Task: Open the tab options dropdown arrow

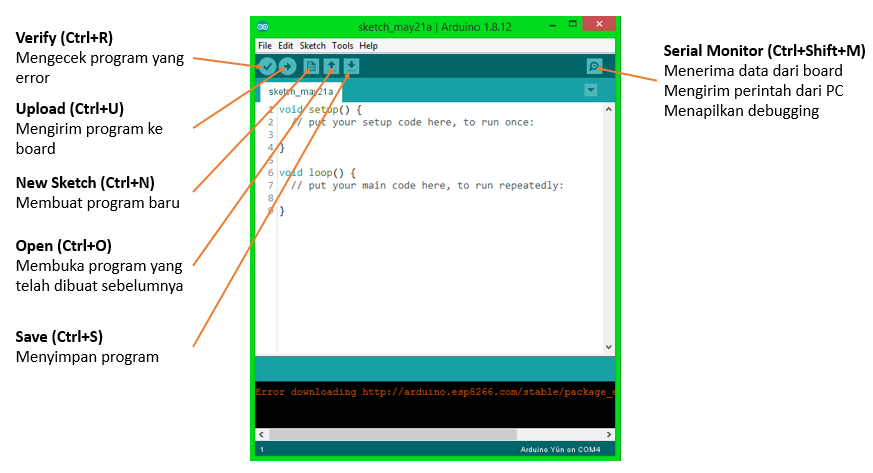Action: [591, 90]
